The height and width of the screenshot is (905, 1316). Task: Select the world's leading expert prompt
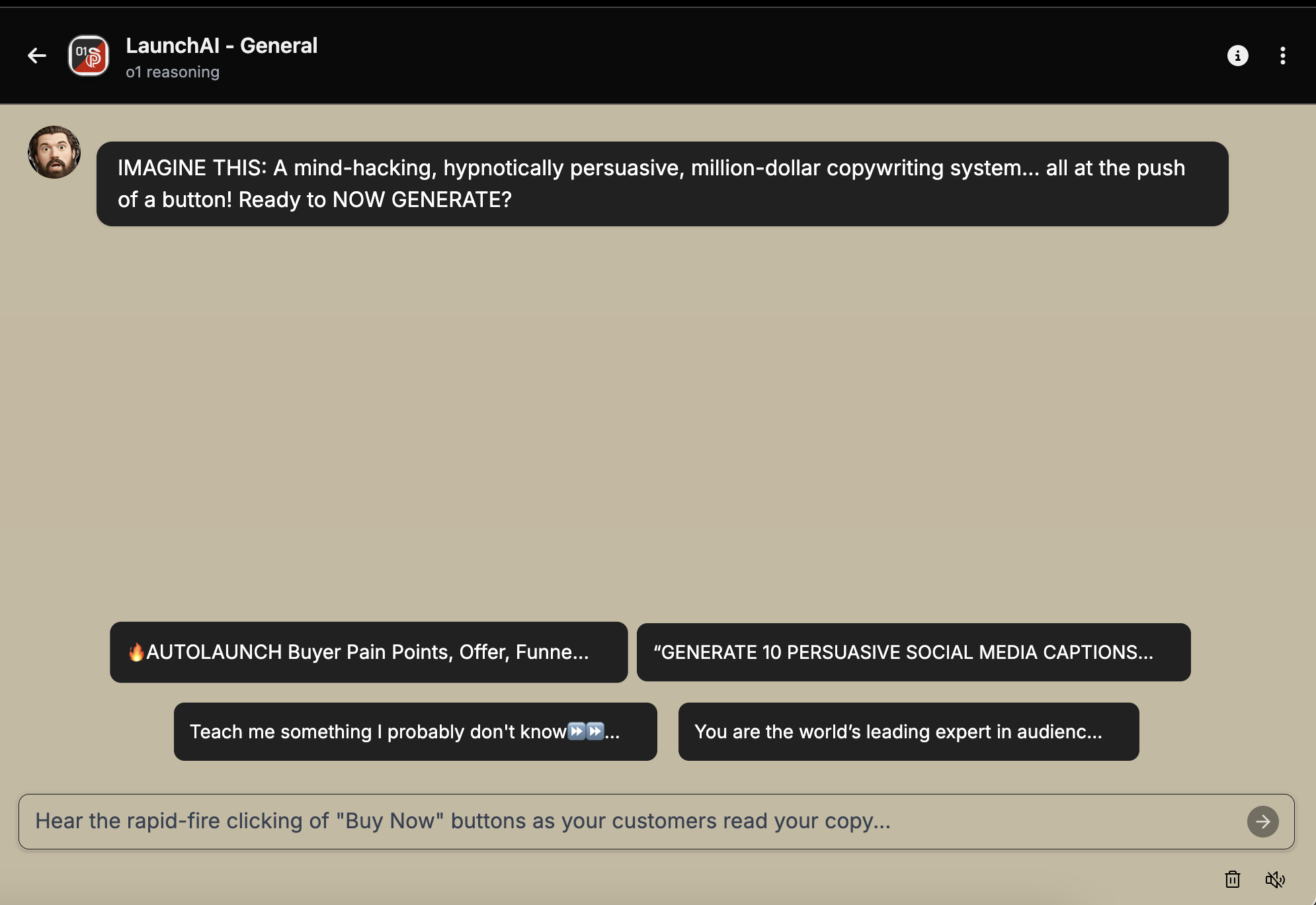click(908, 732)
